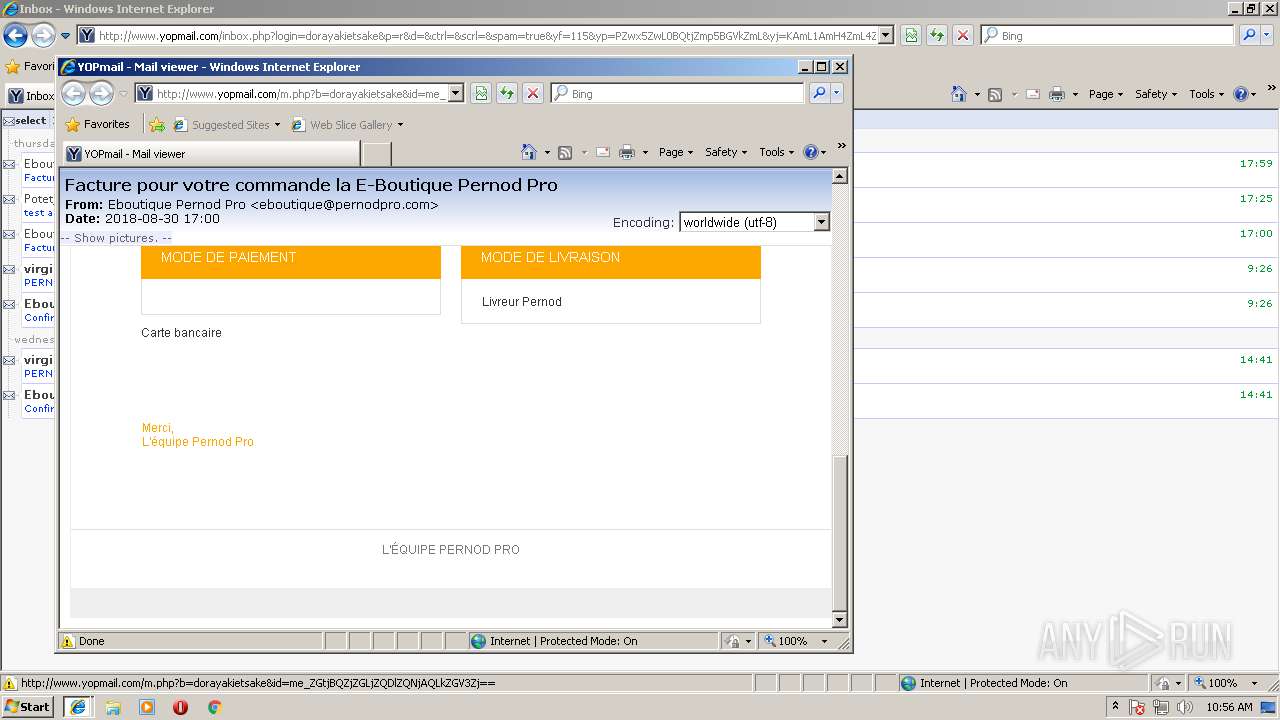Open Web Slice Gallery in Mail viewer
Image resolution: width=1280 pixels, height=720 pixels.
(x=347, y=125)
